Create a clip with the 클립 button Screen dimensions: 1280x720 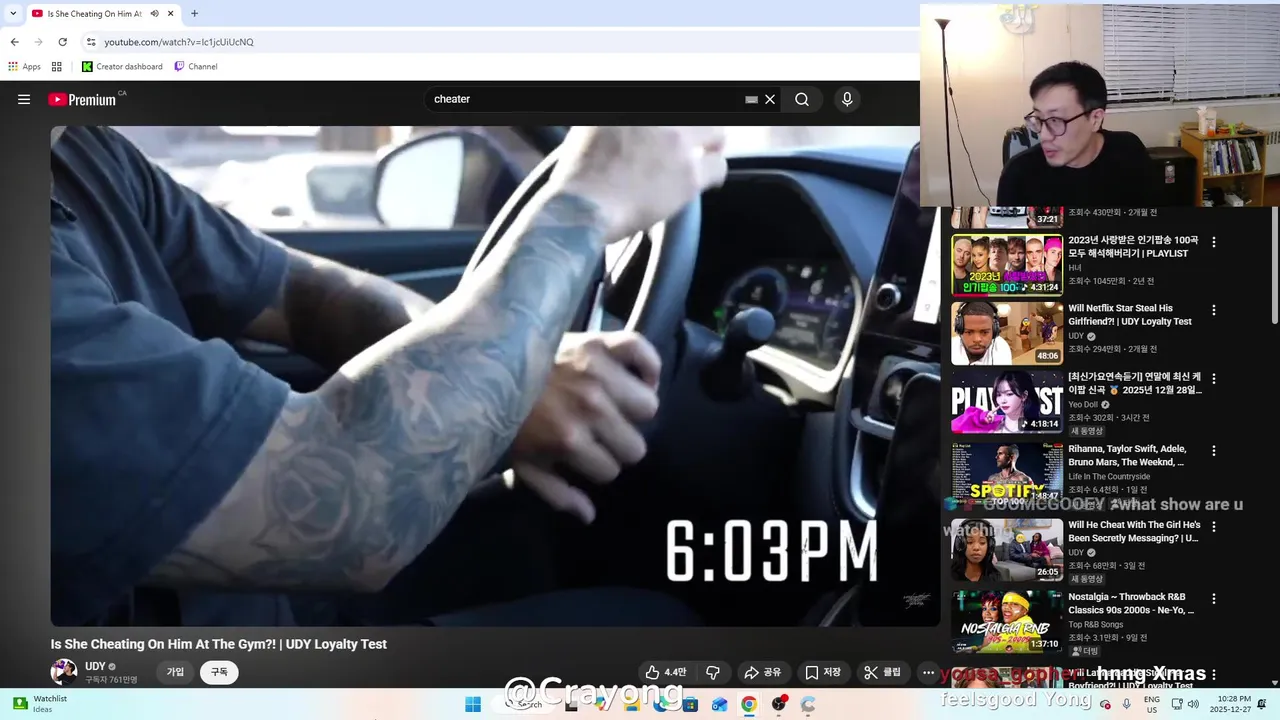point(883,672)
